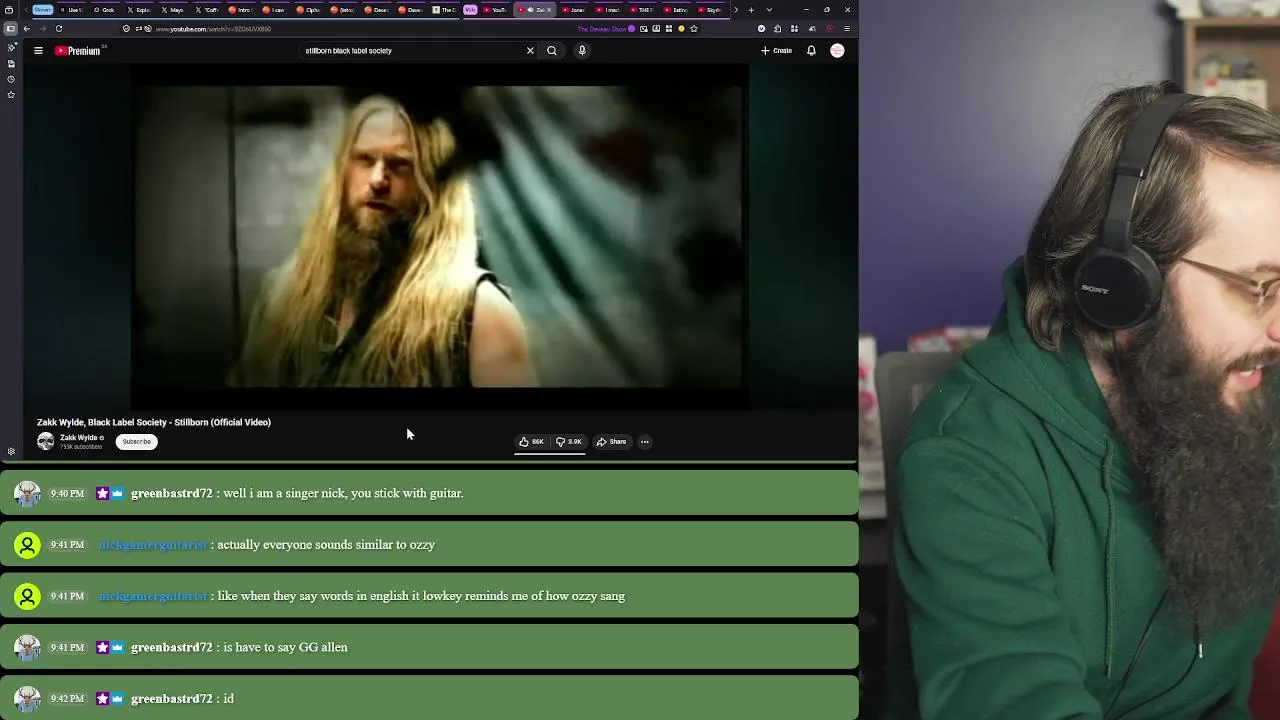Switch to the 'Cipher' tab
The width and height of the screenshot is (1280, 720).
point(309,10)
